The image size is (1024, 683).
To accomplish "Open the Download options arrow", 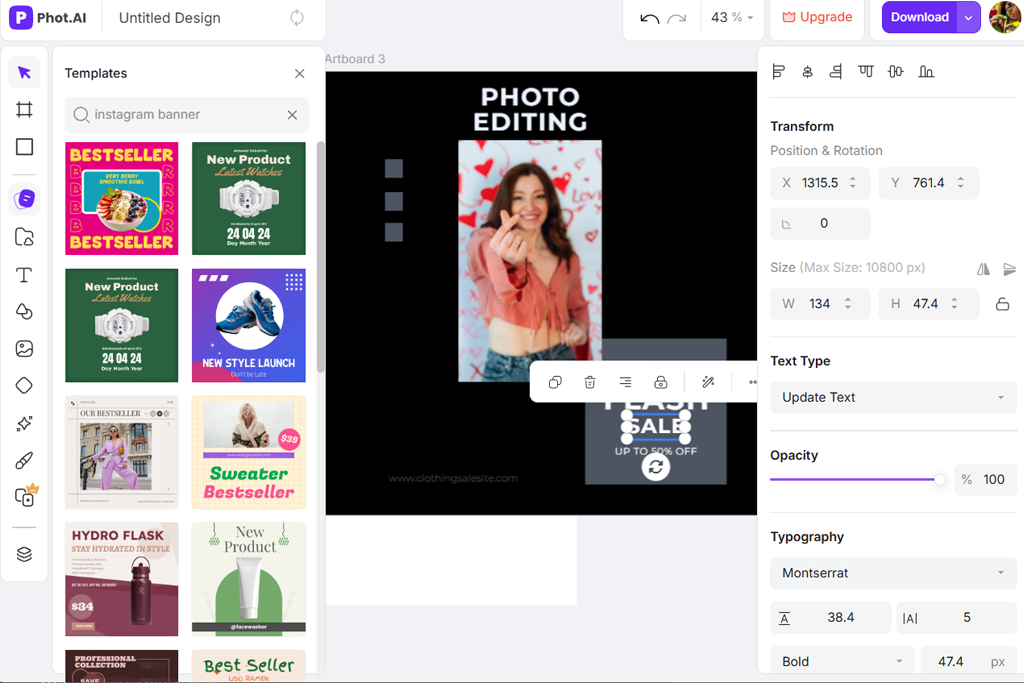I will tap(968, 18).
